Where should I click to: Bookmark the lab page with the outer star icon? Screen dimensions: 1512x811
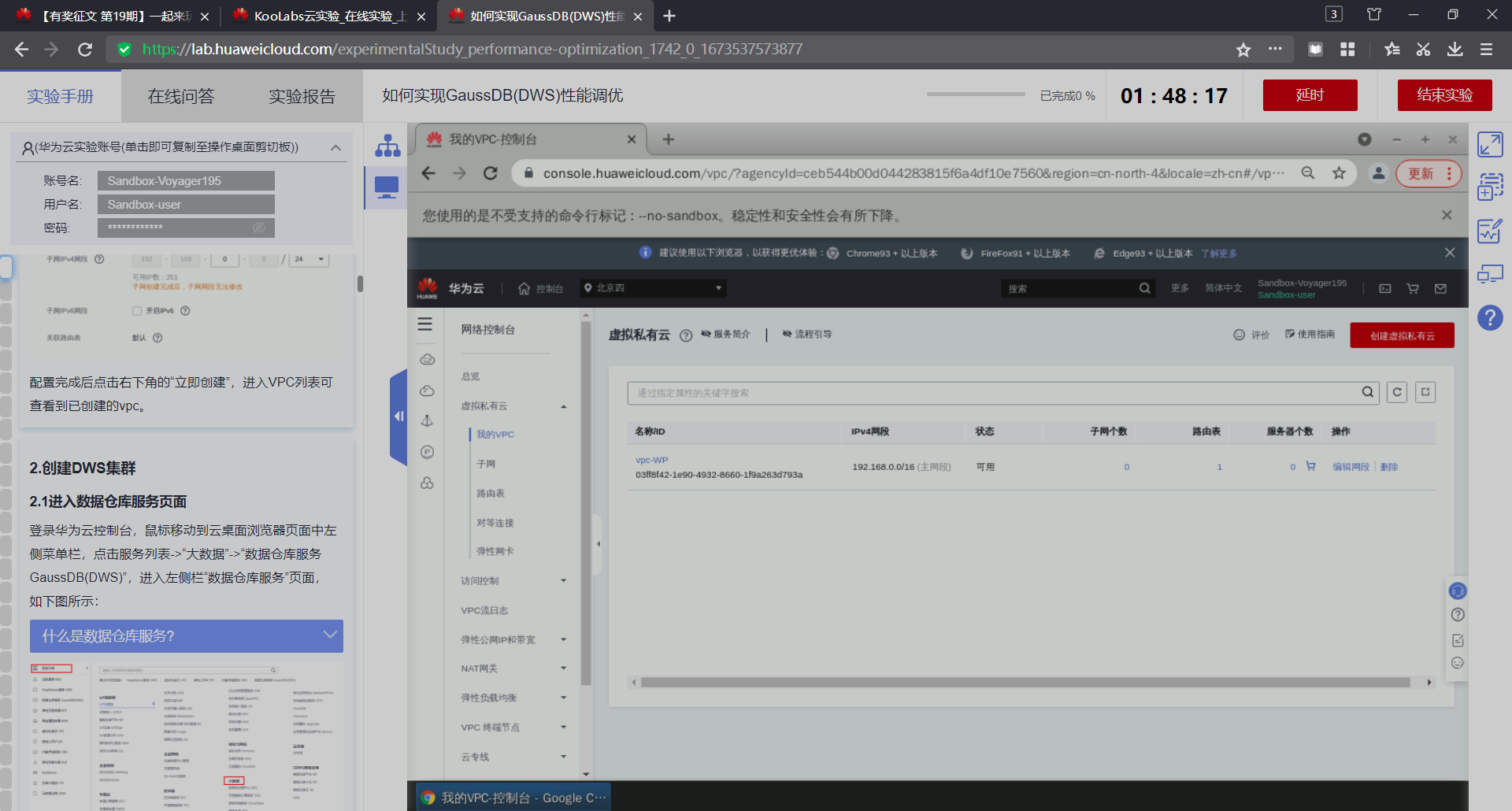(x=1243, y=50)
